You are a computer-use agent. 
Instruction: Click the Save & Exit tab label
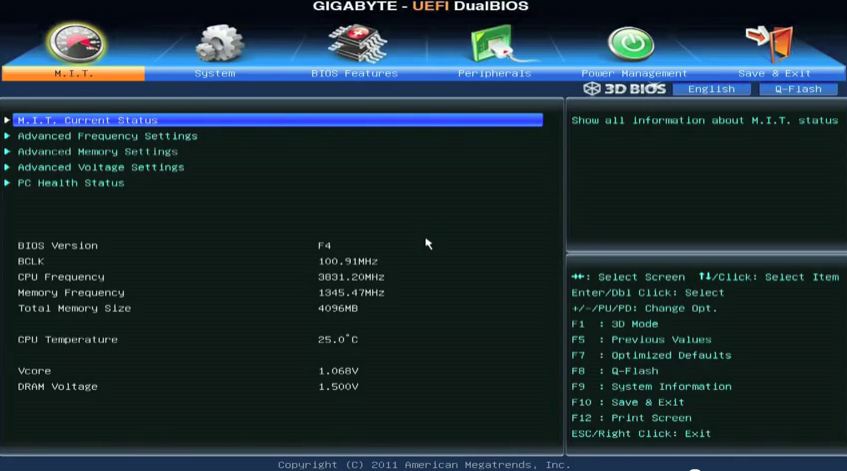tap(774, 73)
